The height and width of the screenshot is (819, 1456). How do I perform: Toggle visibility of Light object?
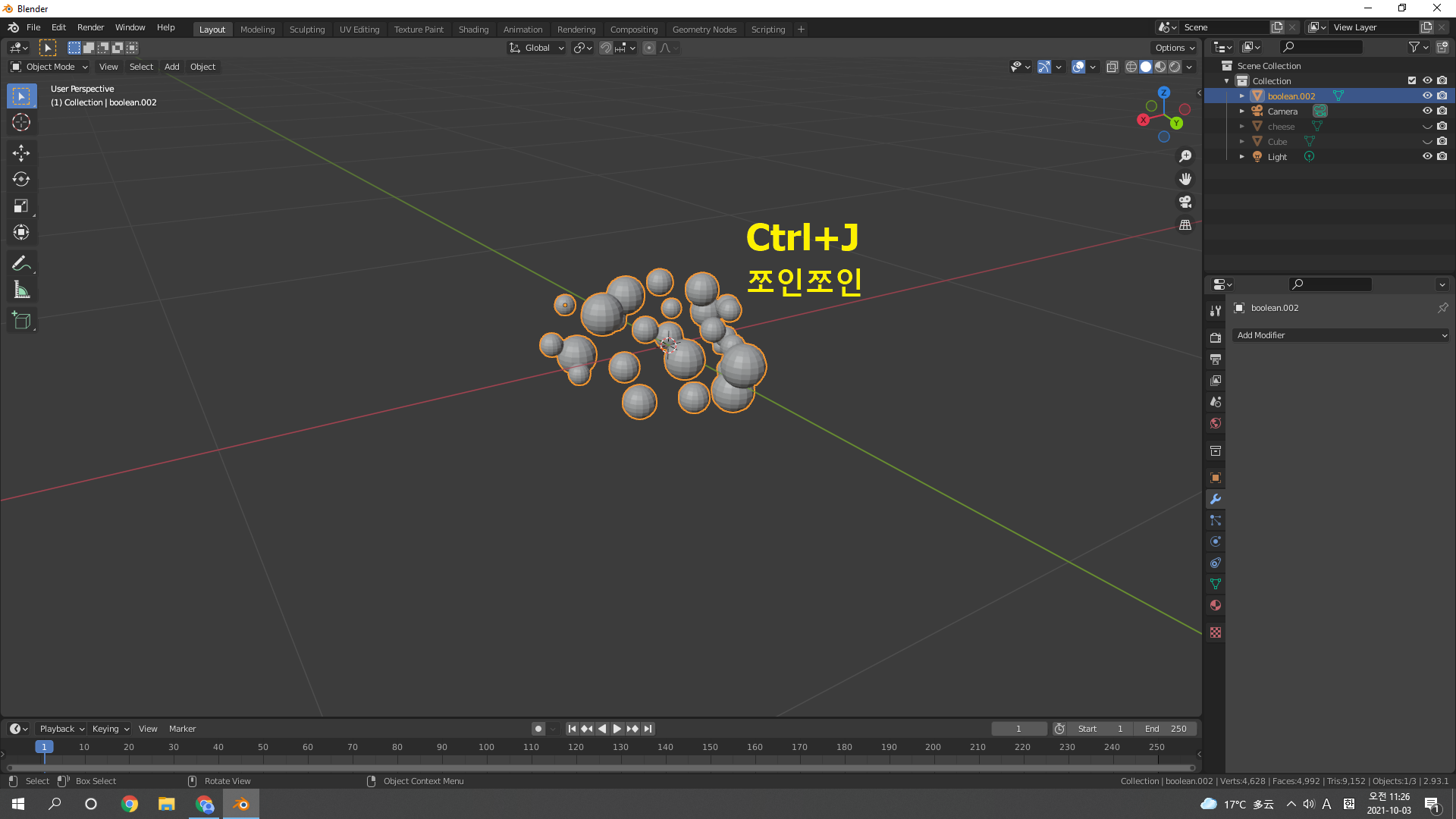tap(1426, 156)
